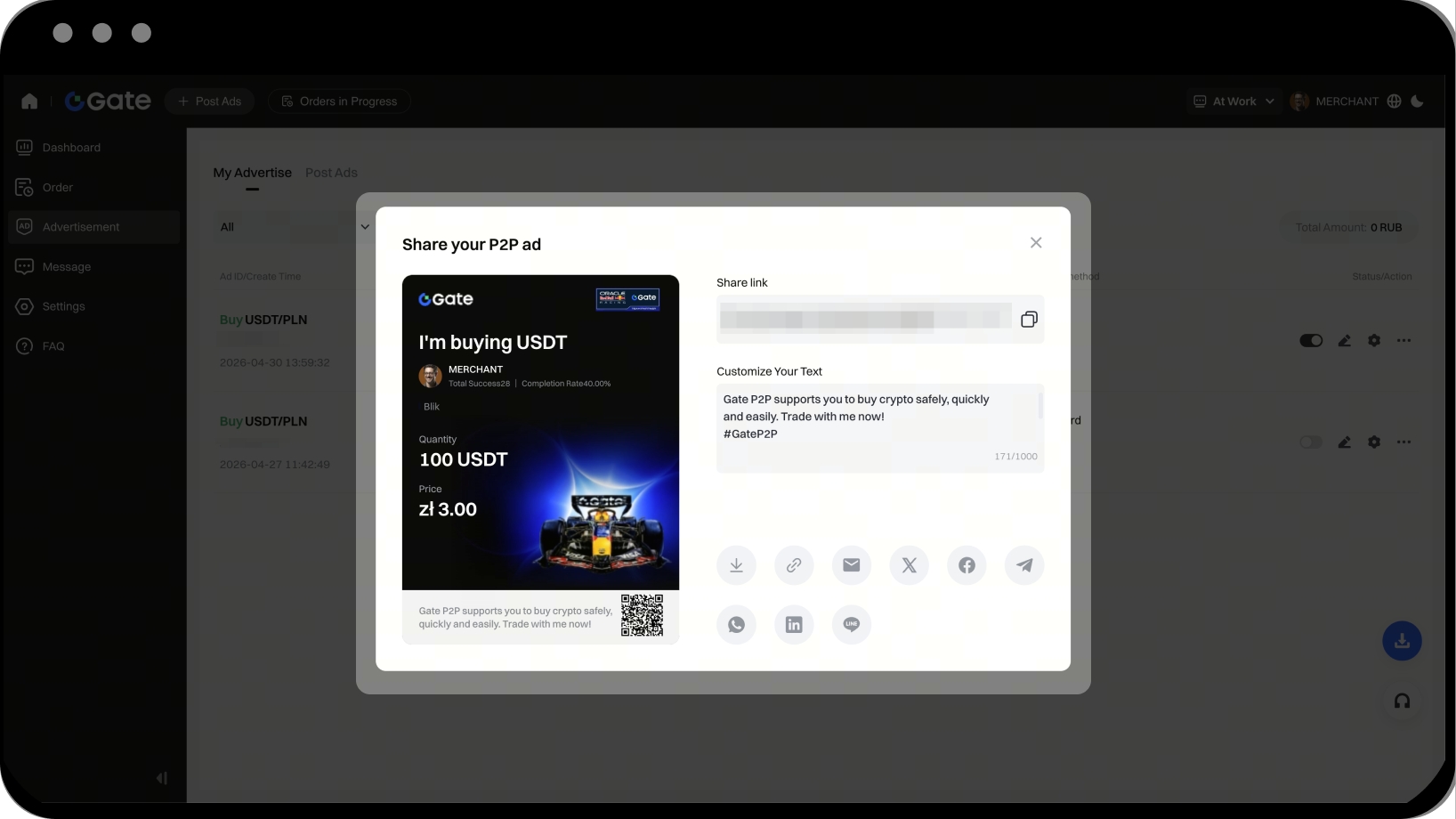This screenshot has height=819, width=1456.
Task: Open the All filter dropdown
Action: (x=294, y=227)
